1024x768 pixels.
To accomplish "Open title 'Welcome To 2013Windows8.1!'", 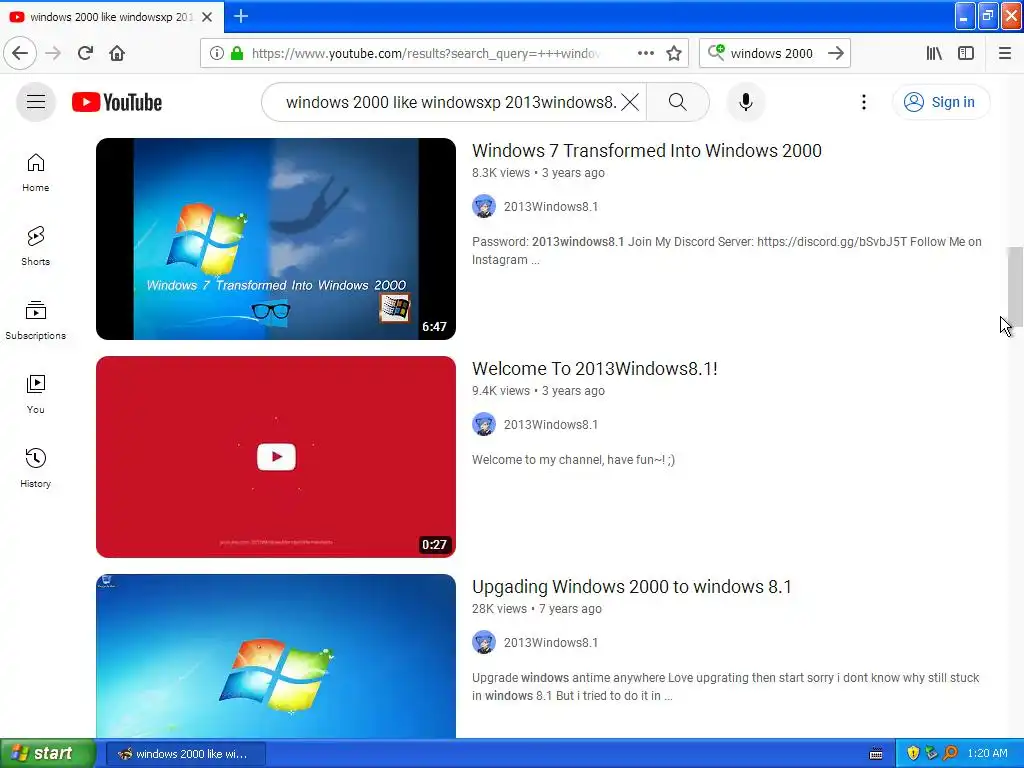I will pos(595,369).
